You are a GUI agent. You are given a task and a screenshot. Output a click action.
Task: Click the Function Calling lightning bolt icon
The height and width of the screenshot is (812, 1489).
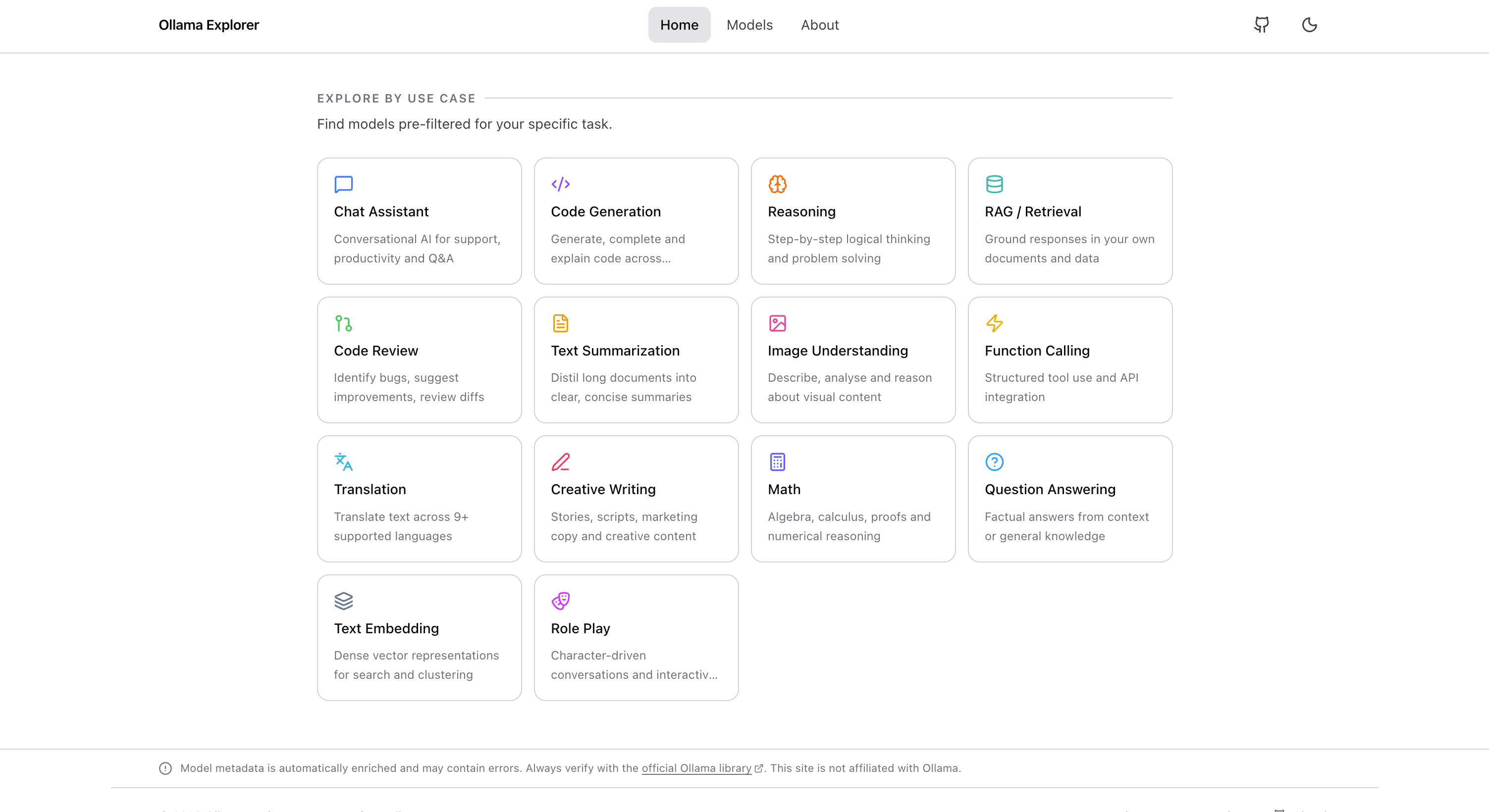click(994, 324)
